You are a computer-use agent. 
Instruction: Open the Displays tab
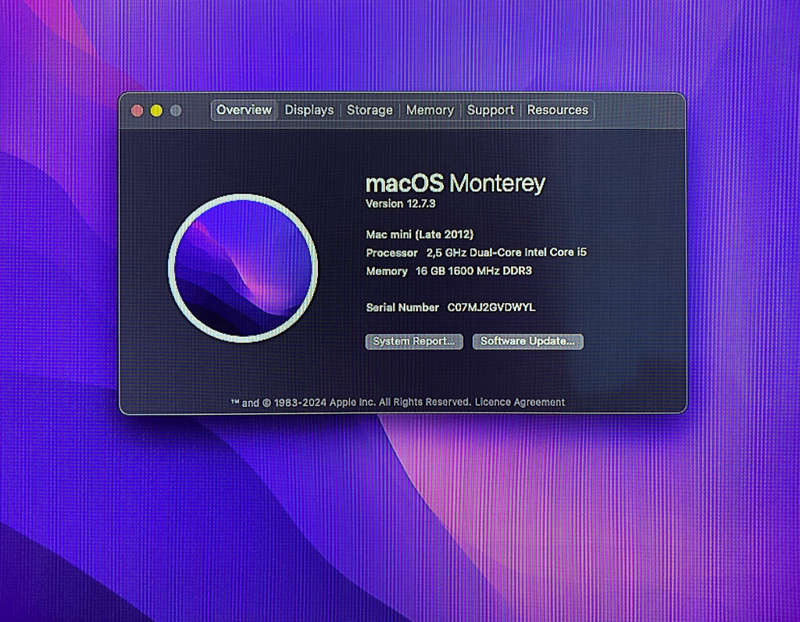[x=309, y=110]
